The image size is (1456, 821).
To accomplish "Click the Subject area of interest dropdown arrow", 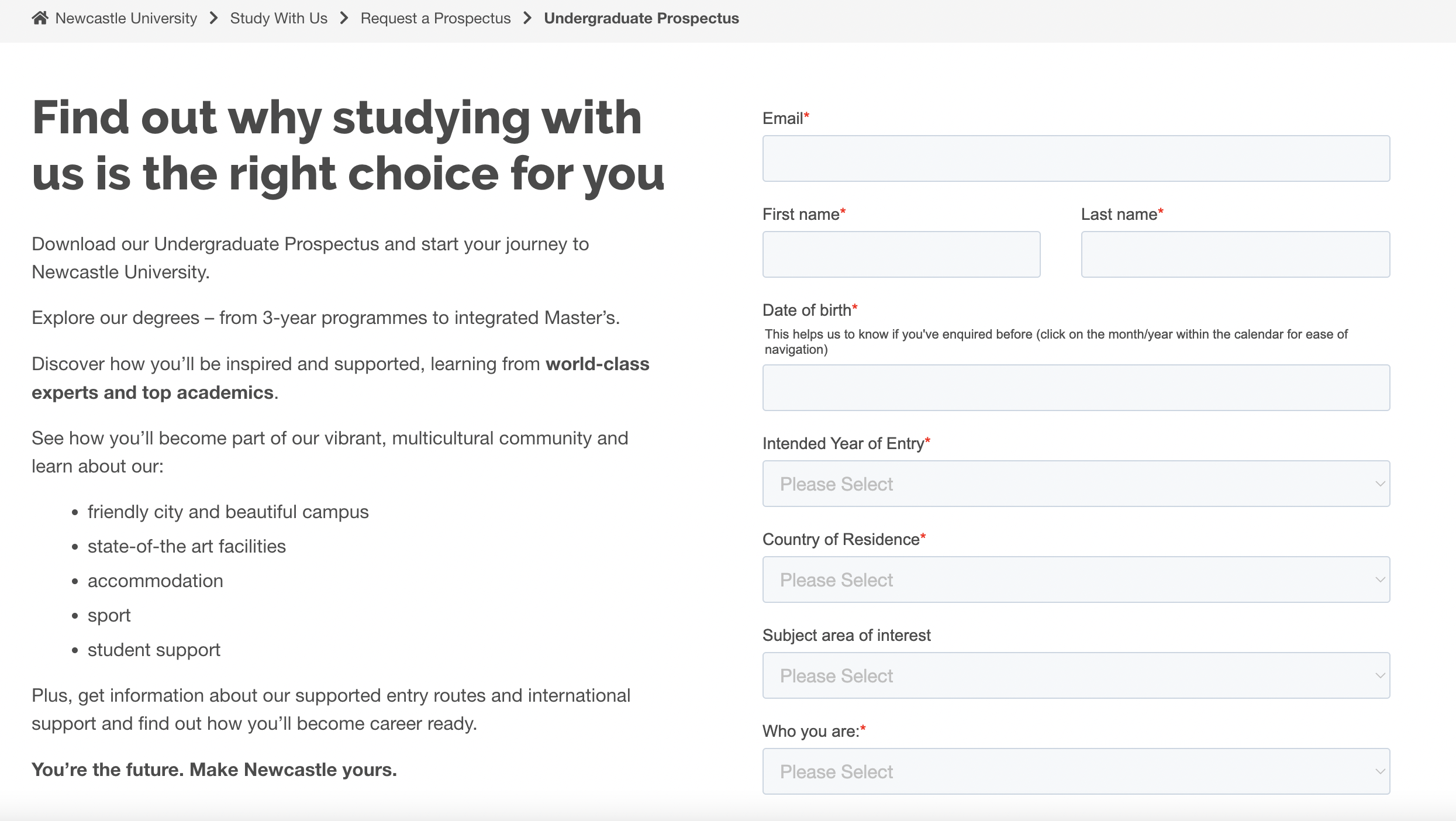I will click(1380, 675).
